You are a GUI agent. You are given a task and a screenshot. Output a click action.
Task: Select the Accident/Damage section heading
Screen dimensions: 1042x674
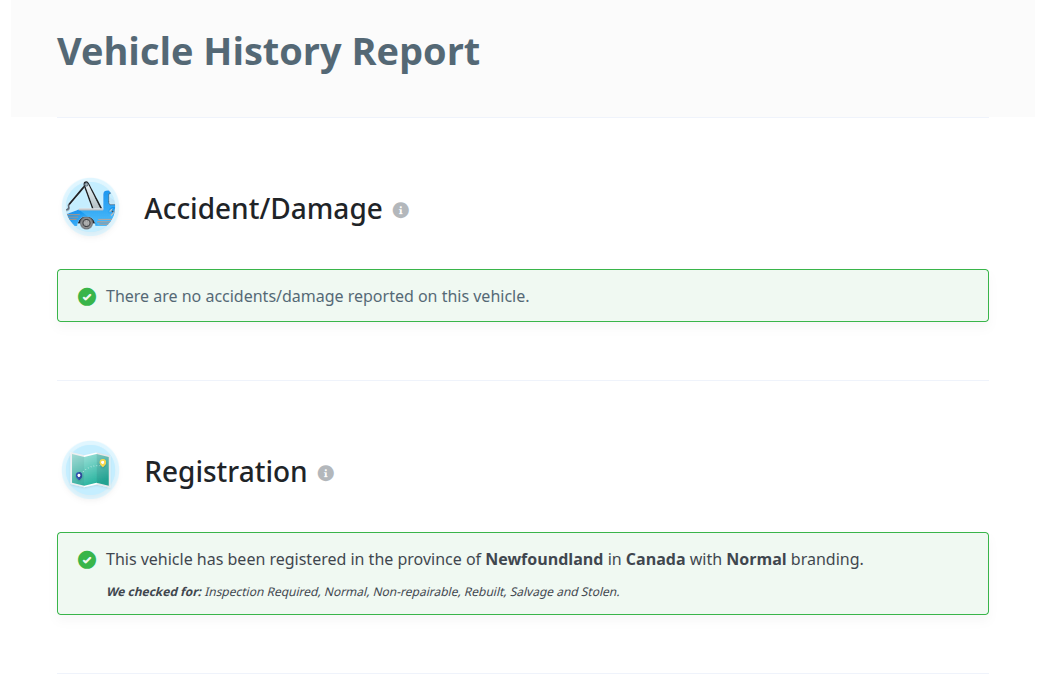click(x=263, y=209)
